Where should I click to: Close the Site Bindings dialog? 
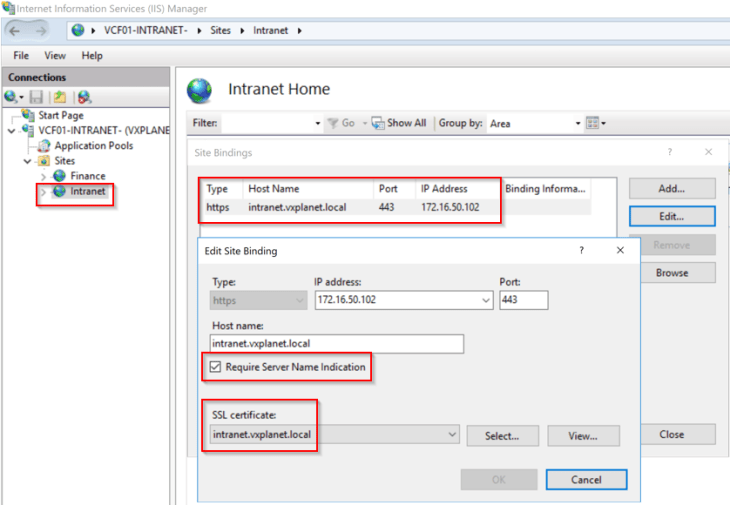709,152
